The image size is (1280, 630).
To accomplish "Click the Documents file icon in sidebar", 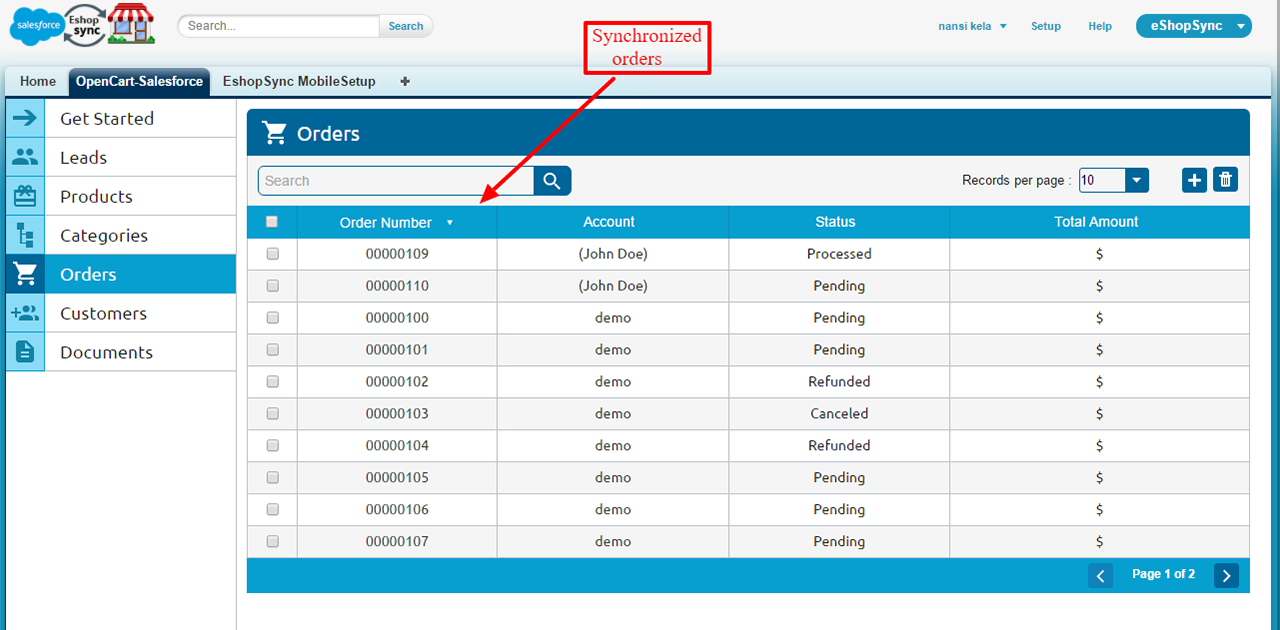I will (25, 352).
